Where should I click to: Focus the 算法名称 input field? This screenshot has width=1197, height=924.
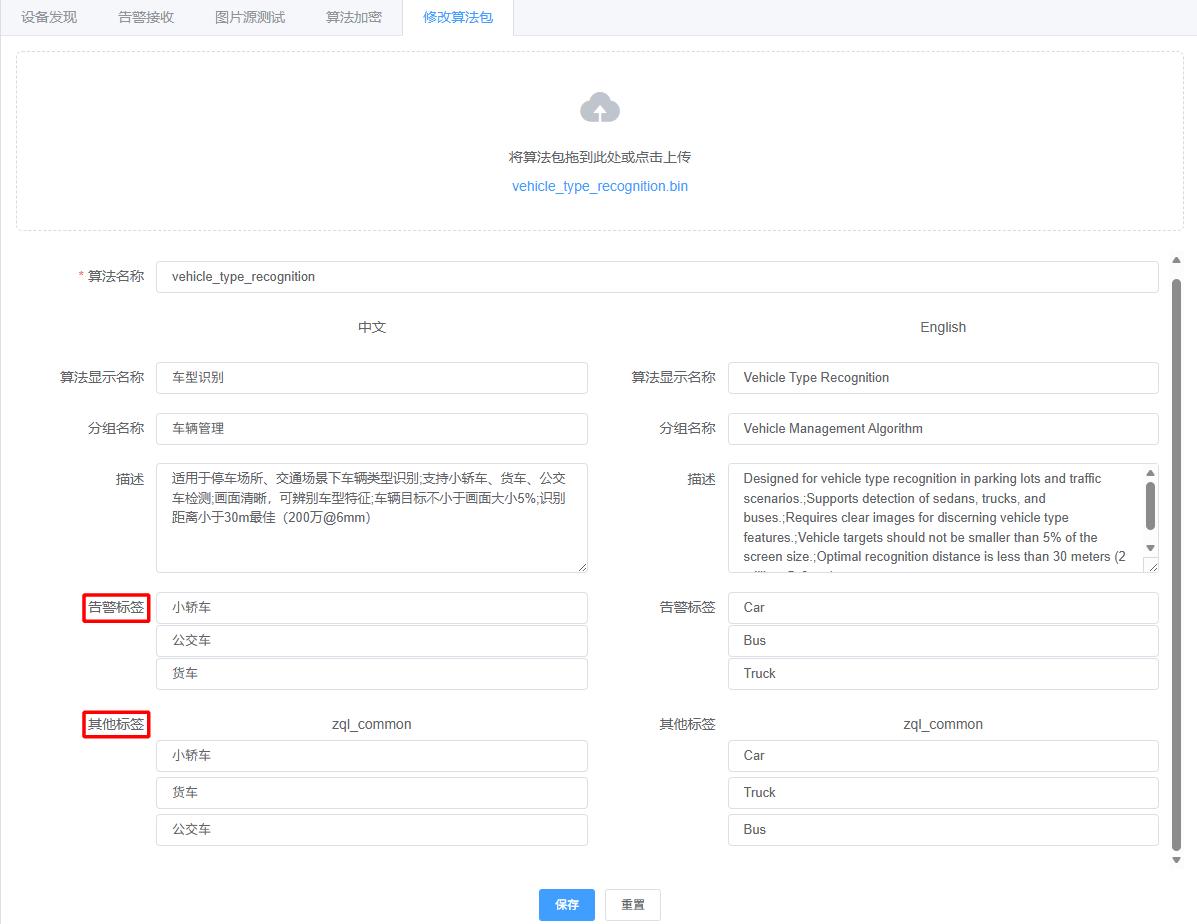coord(656,277)
